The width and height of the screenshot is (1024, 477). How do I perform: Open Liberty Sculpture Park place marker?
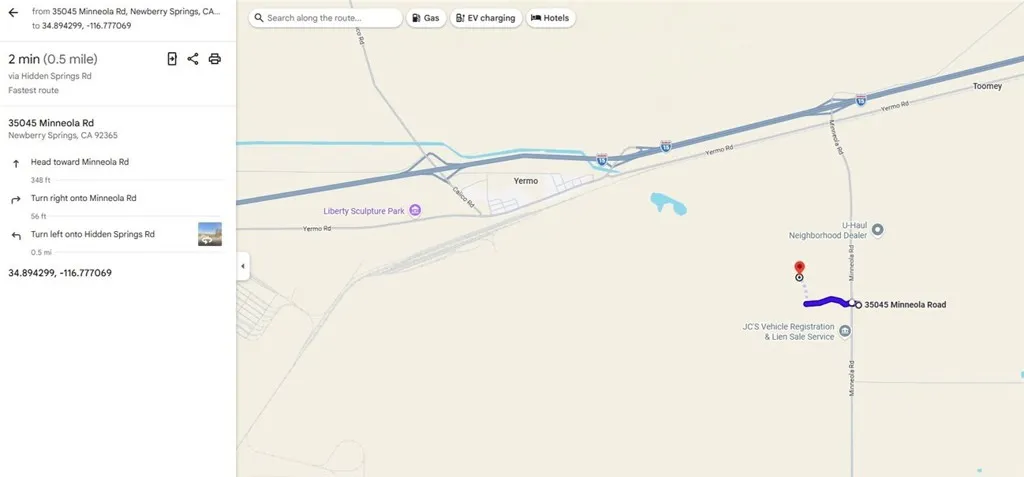click(415, 210)
